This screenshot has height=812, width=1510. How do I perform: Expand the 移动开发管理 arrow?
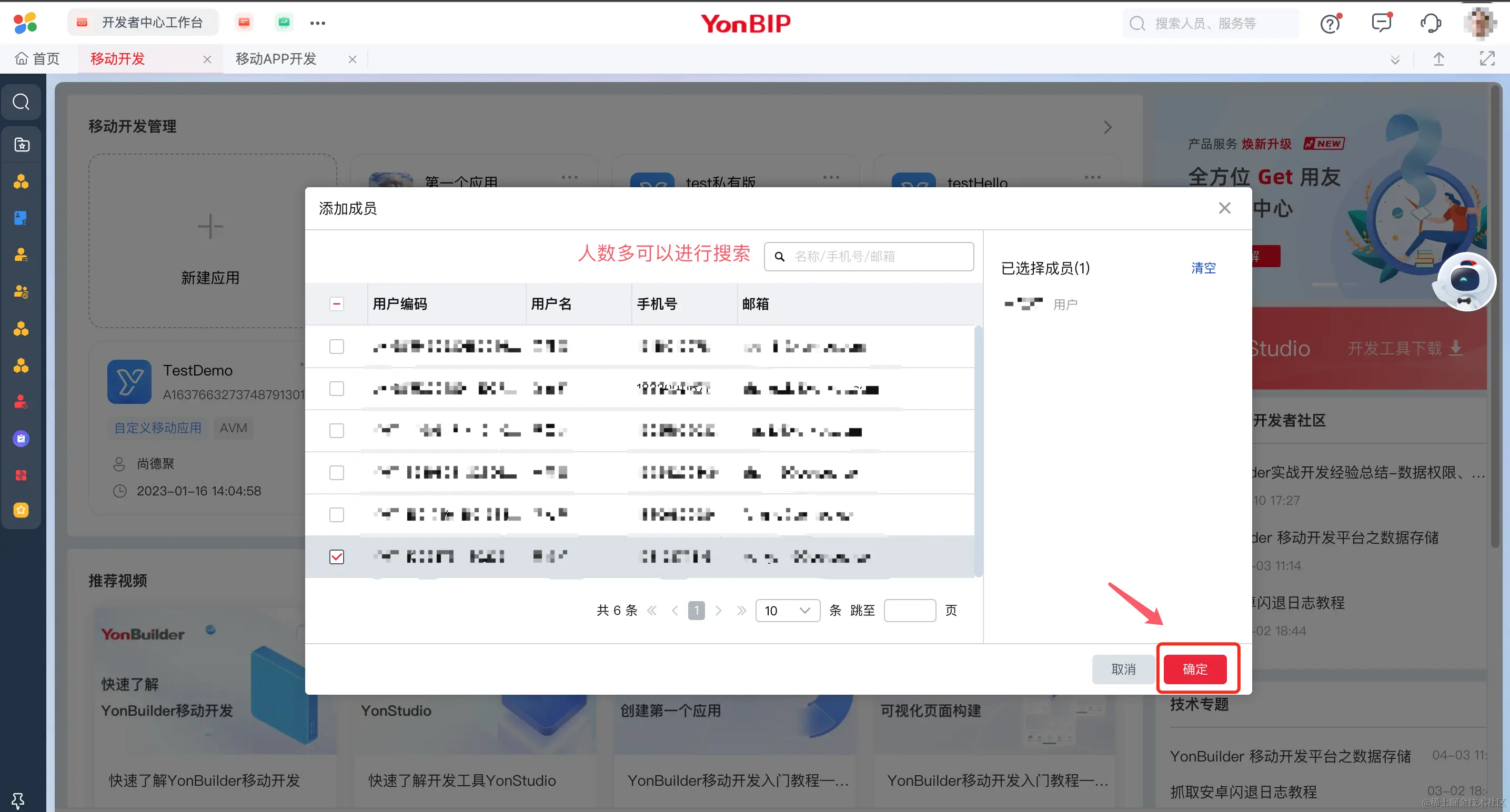click(1108, 127)
